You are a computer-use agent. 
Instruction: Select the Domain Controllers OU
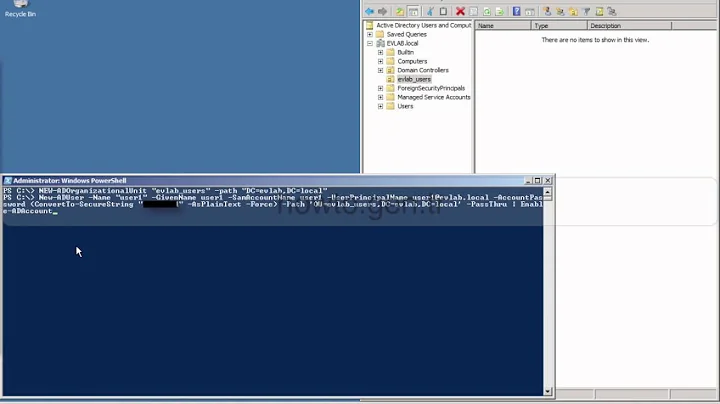(423, 70)
